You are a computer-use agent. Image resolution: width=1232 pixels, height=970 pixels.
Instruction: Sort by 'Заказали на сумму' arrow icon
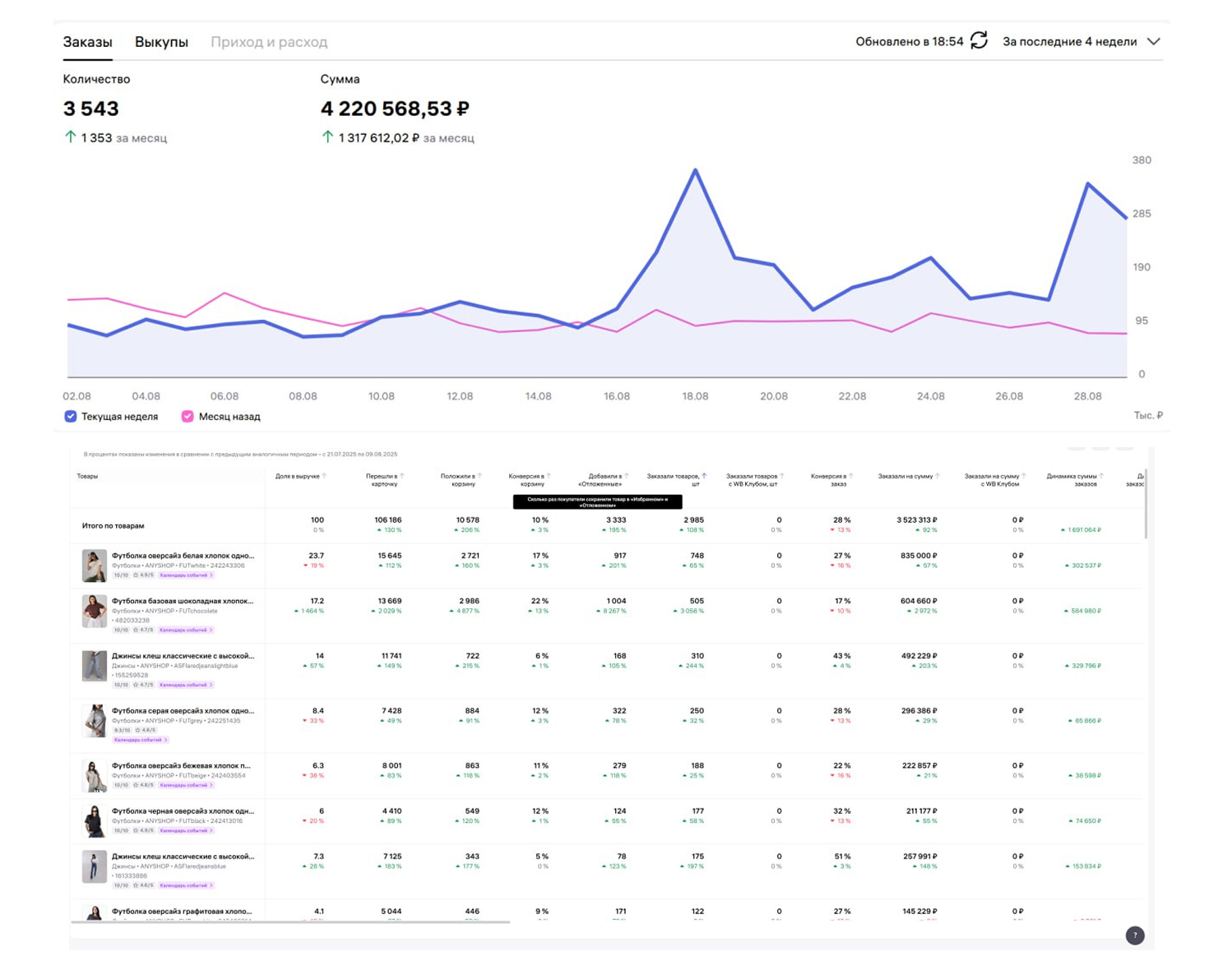pyautogui.click(x=938, y=476)
